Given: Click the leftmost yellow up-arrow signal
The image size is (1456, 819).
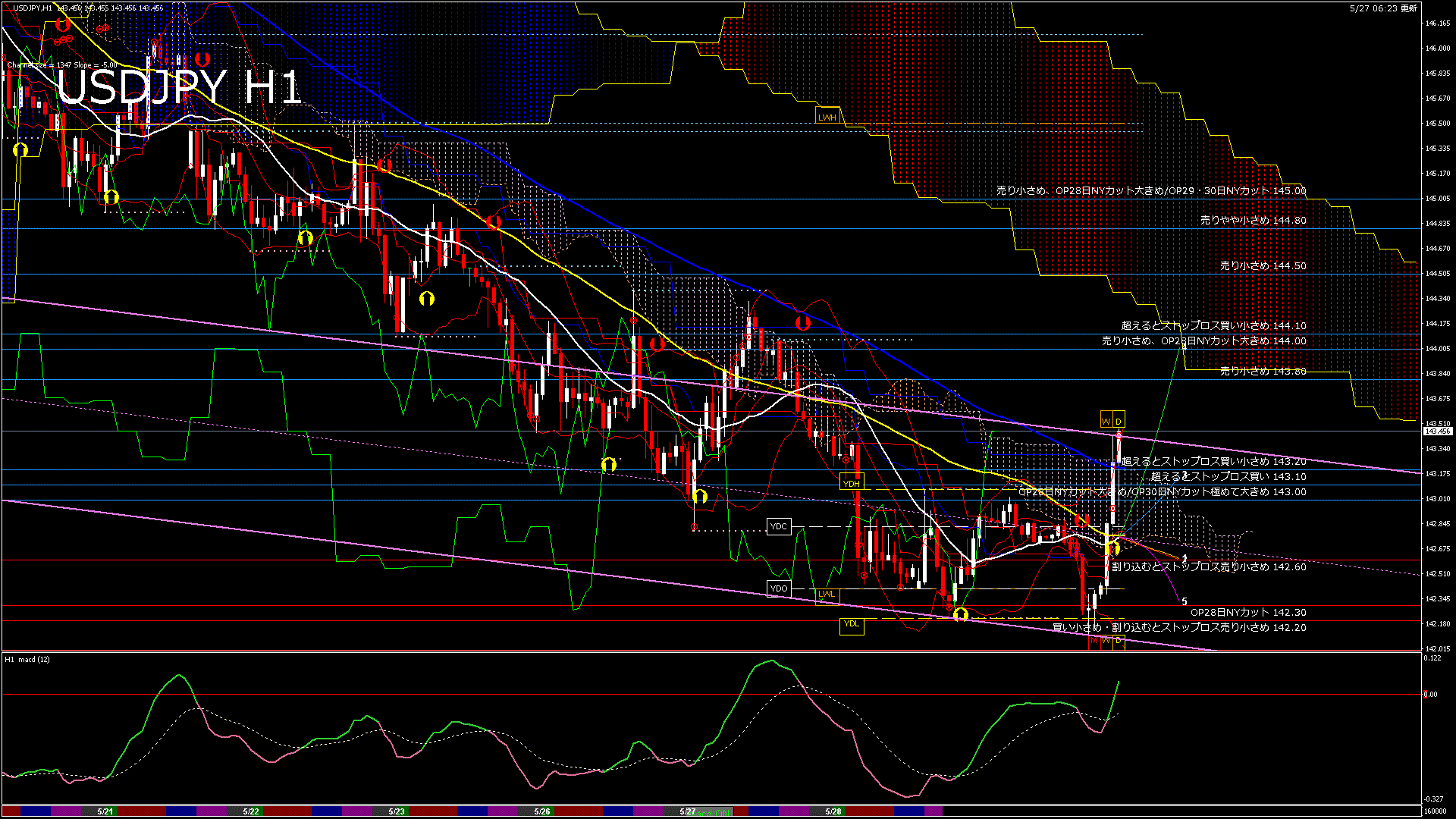Looking at the screenshot, I should 20,150.
